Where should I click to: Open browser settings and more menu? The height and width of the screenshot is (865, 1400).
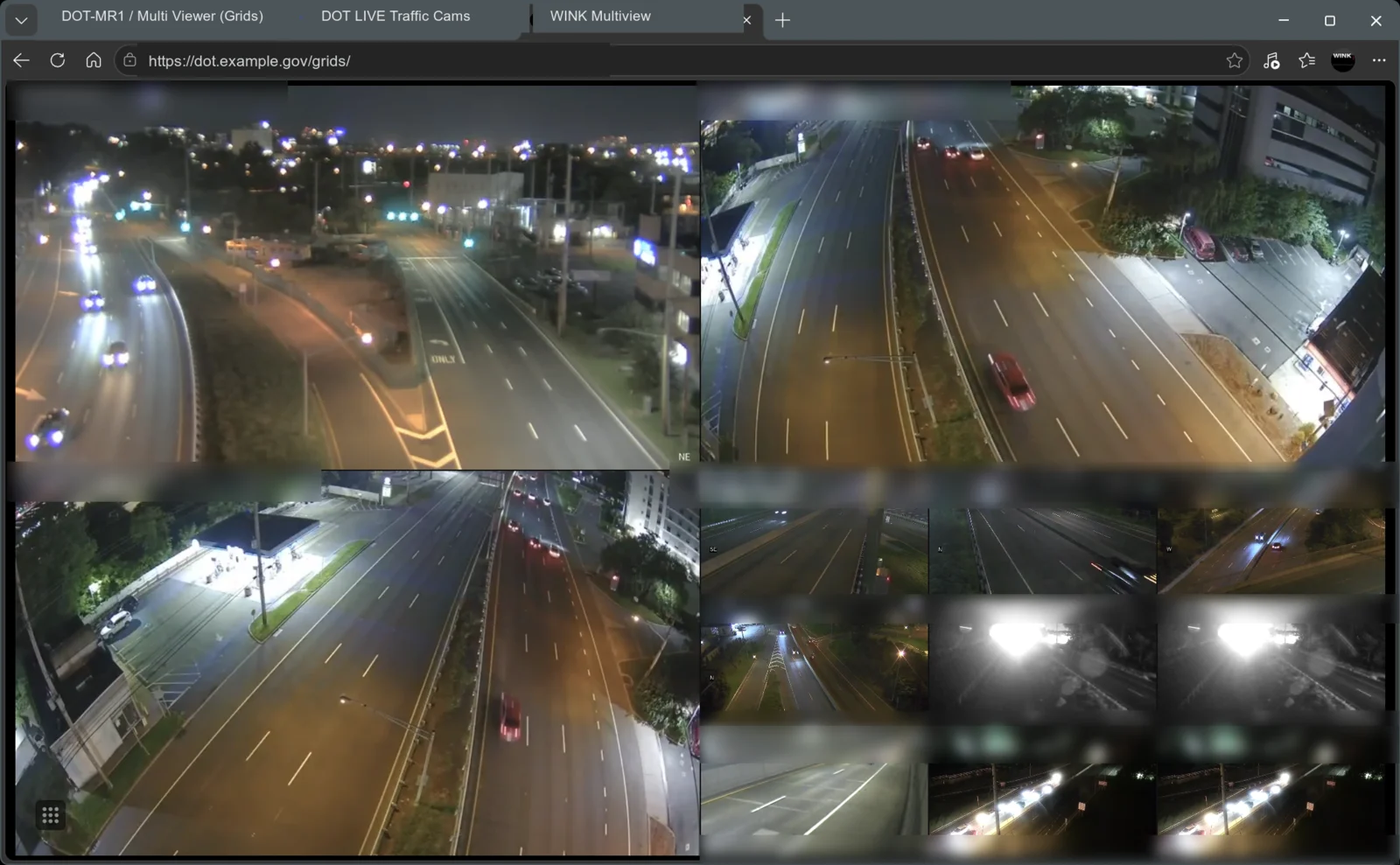coord(1379,60)
